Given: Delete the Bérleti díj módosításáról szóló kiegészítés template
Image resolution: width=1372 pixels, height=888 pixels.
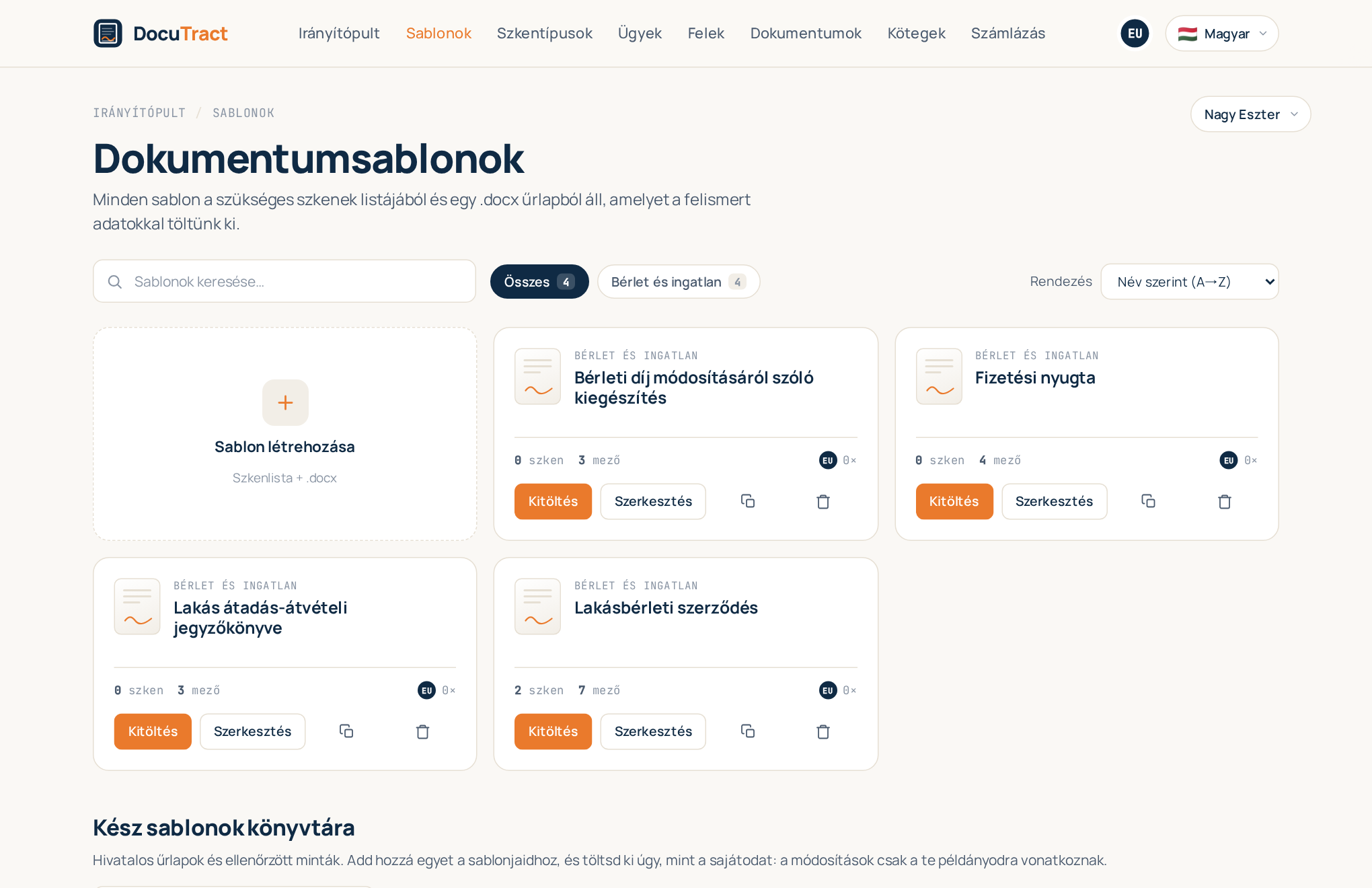Looking at the screenshot, I should tap(823, 501).
